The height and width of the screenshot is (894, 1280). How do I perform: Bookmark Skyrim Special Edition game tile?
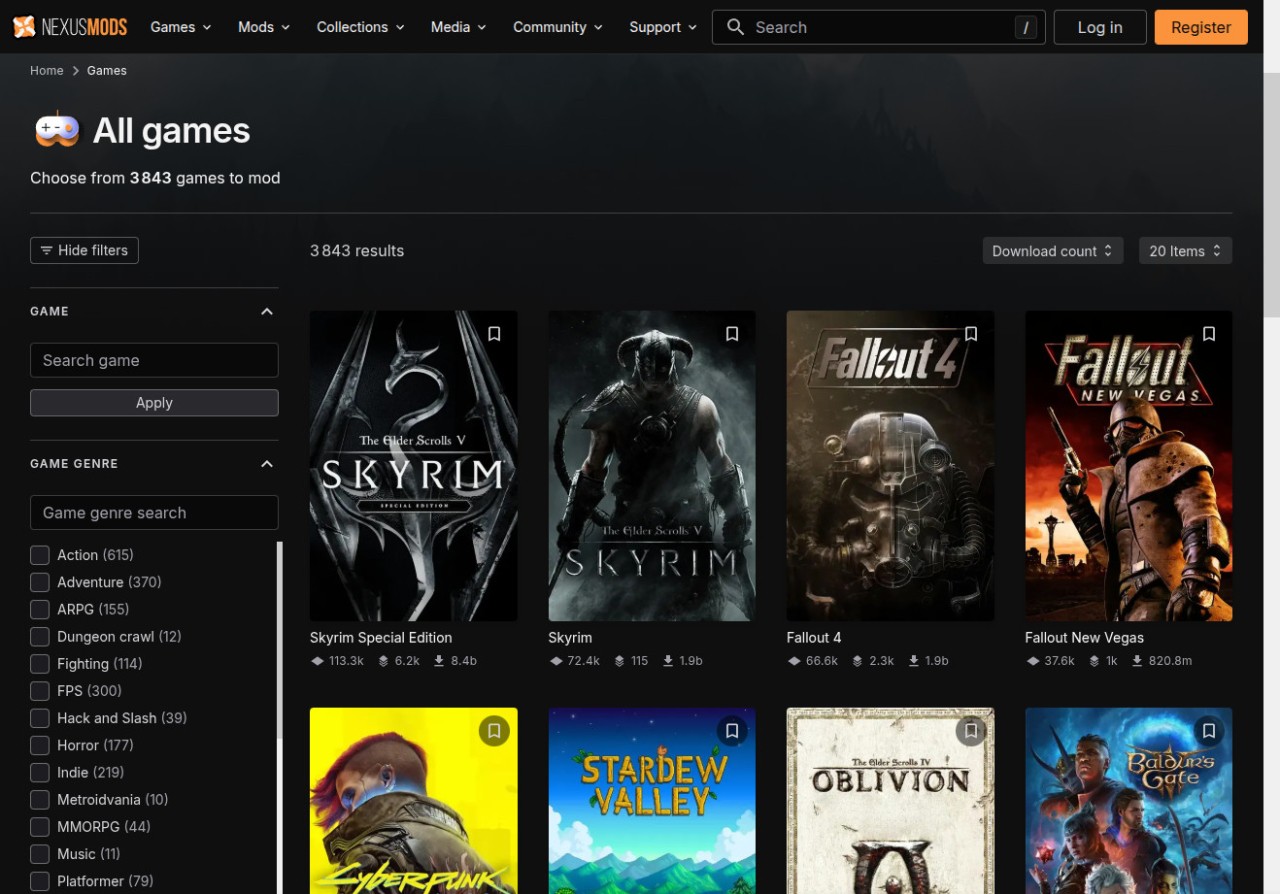494,334
